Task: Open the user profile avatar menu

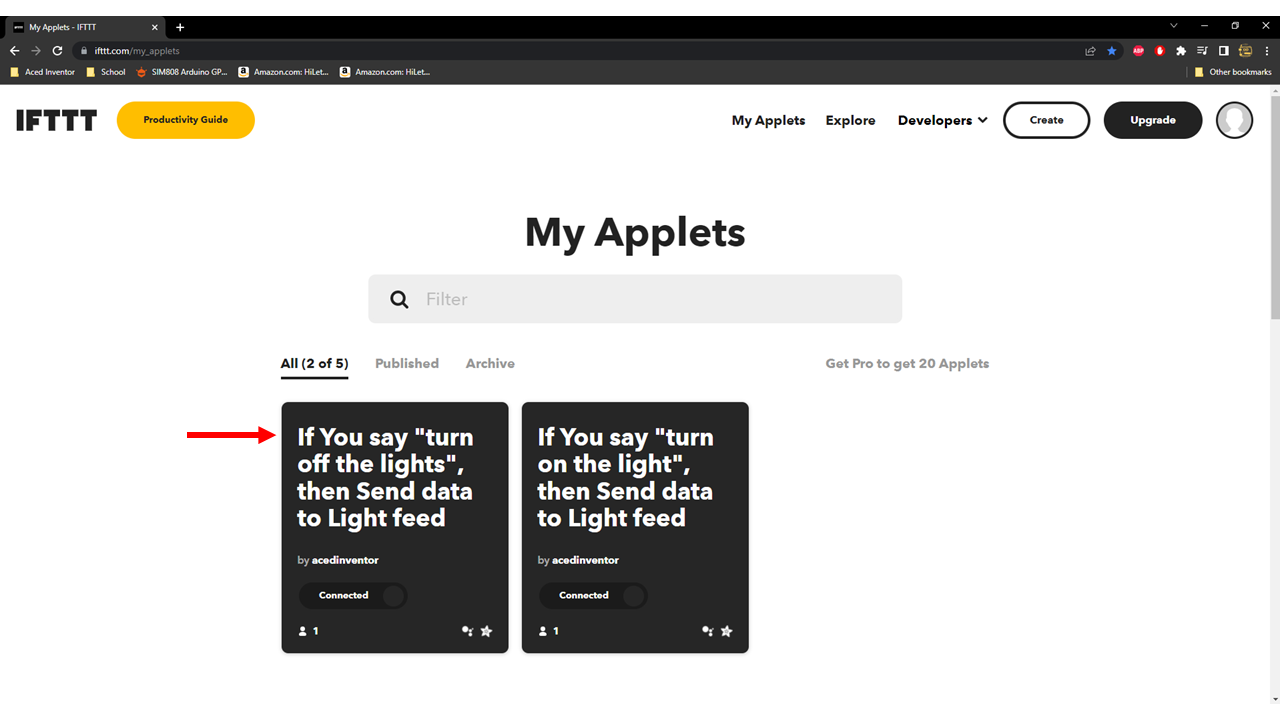Action: (x=1234, y=120)
